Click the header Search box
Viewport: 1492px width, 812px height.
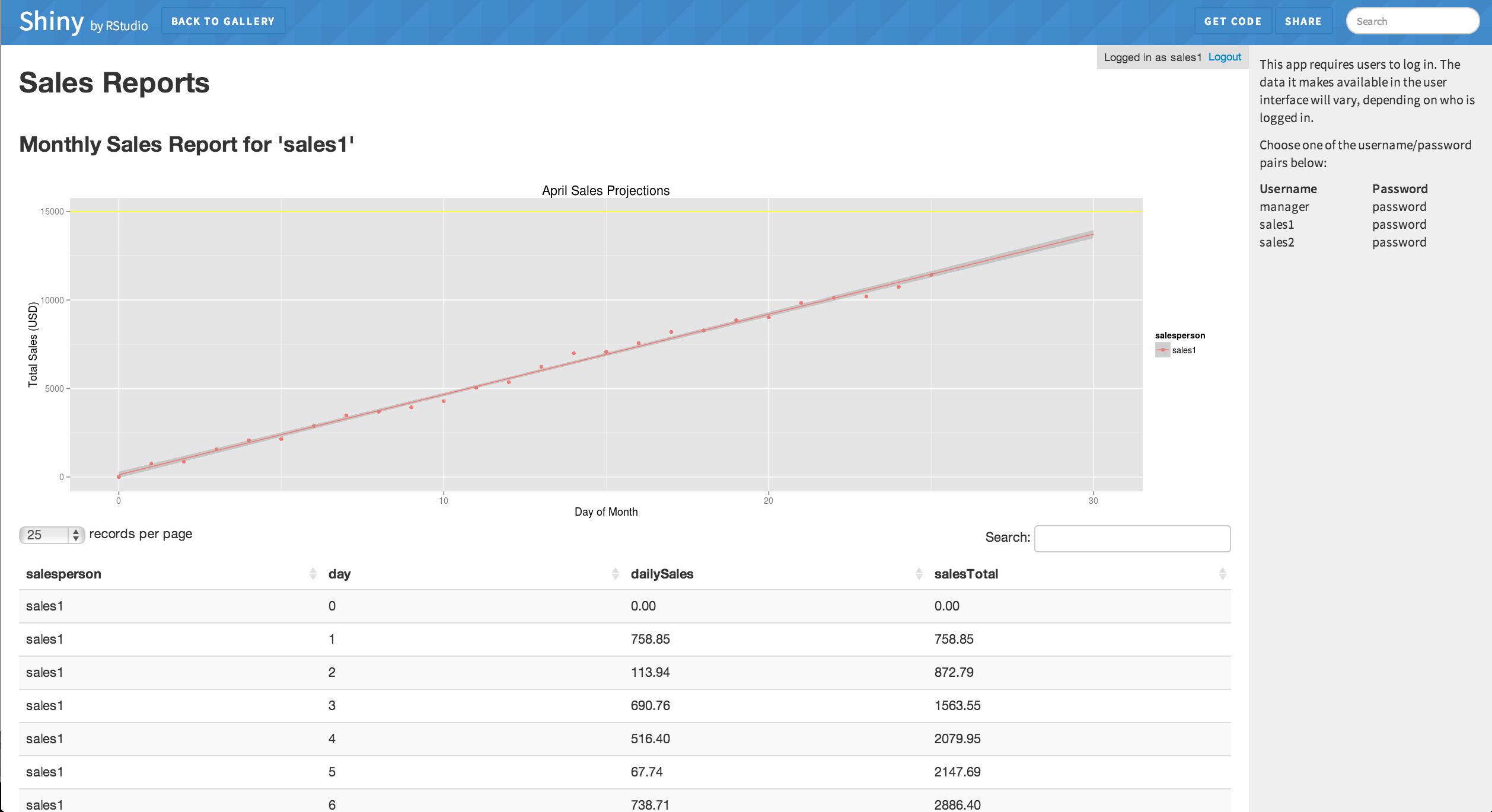1413,21
